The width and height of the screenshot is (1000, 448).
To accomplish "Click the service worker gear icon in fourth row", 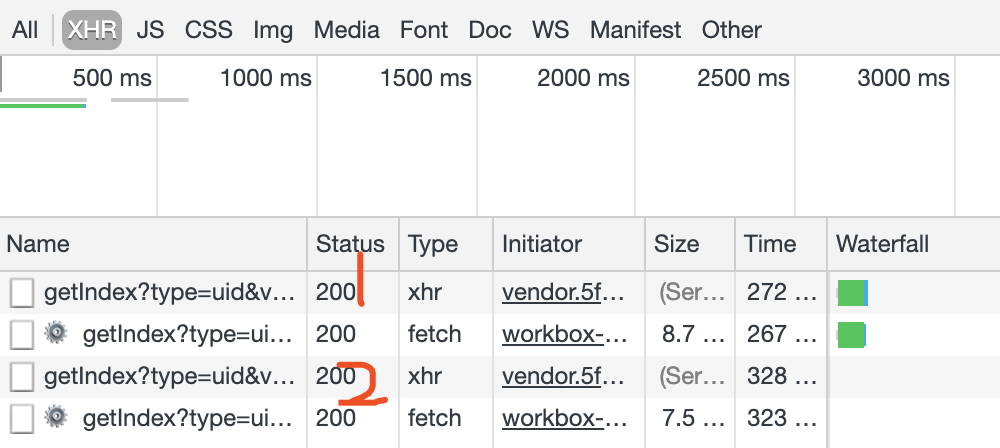I will coord(55,417).
